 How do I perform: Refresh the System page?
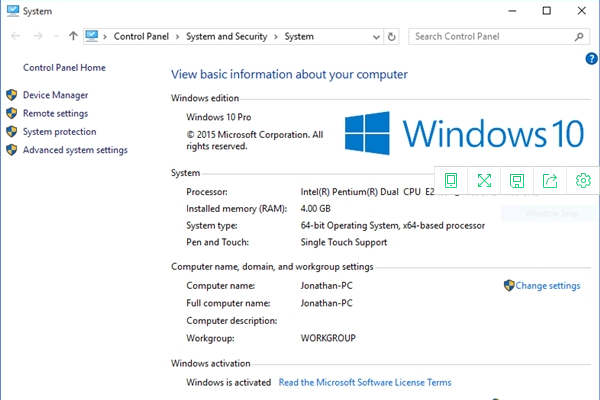point(391,37)
